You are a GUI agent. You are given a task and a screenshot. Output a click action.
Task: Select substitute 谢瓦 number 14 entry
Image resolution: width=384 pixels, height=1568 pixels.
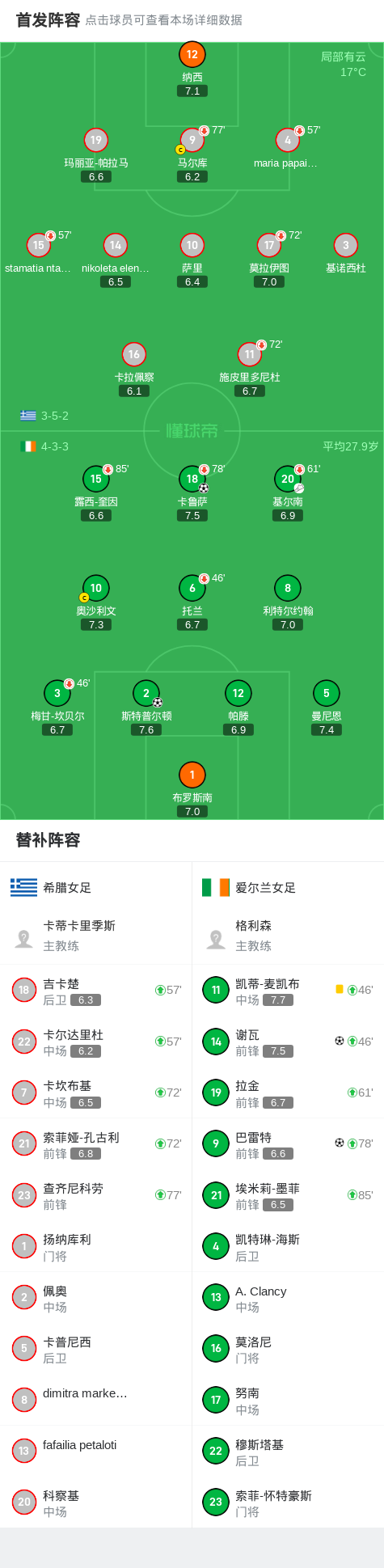(288, 1042)
